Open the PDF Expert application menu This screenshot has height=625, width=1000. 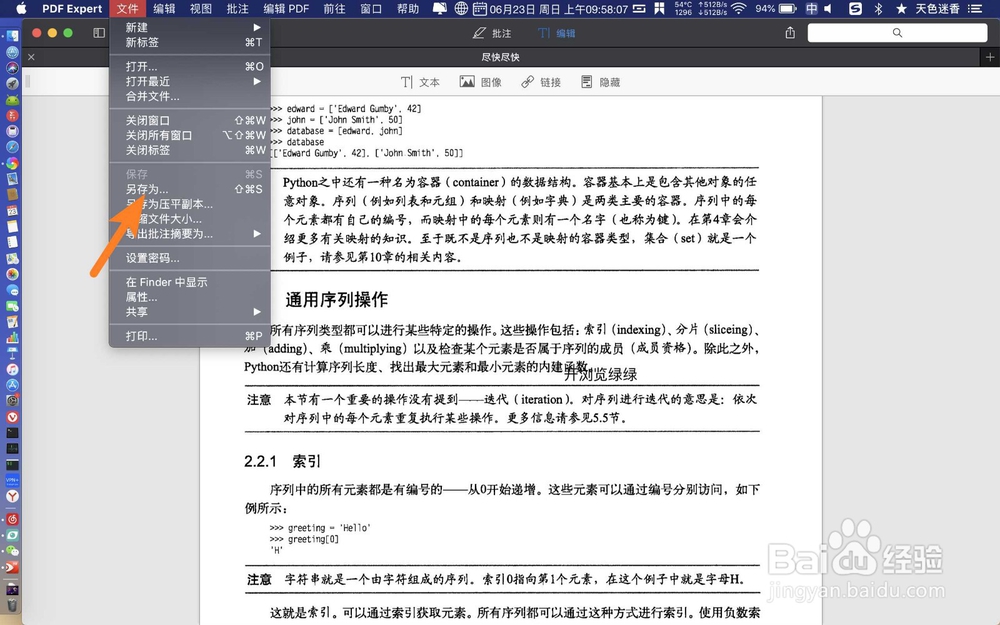(x=71, y=8)
